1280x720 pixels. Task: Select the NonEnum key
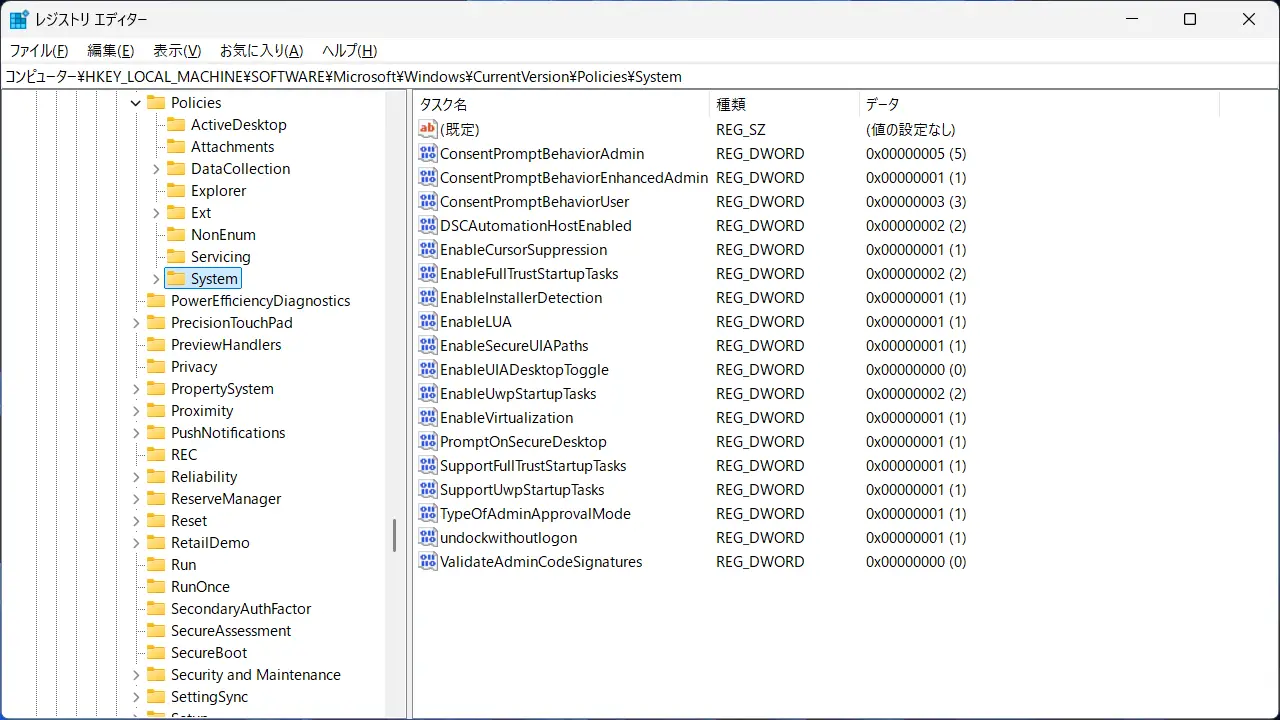(223, 235)
